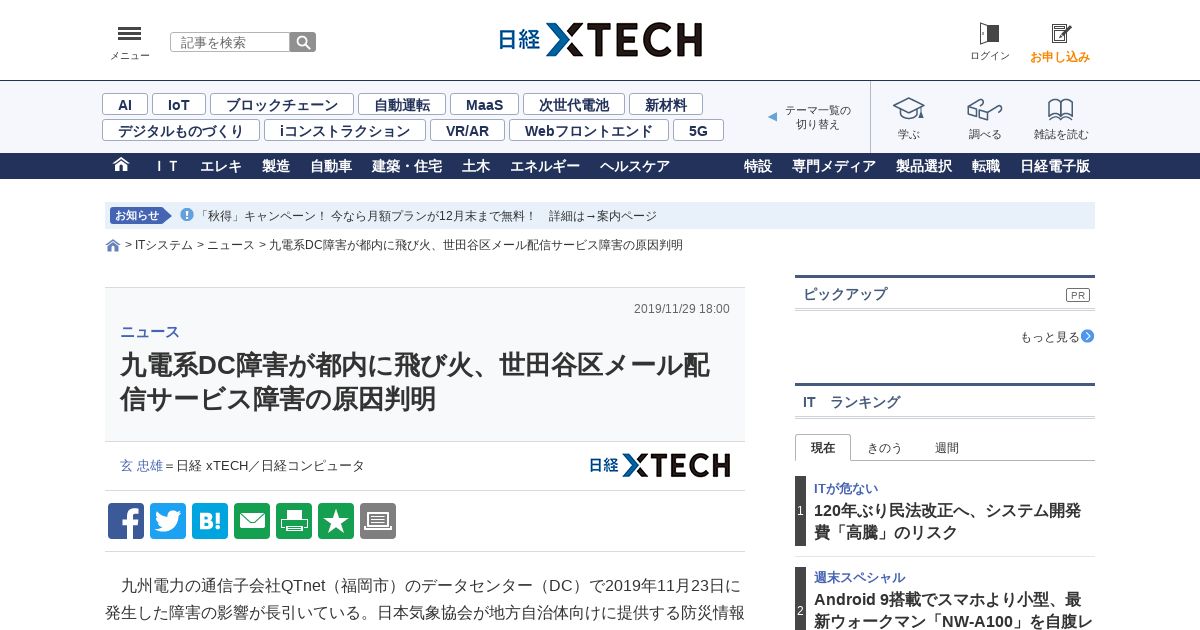1200x630 pixels.
Task: Open ranking article 120年ぶり民法改正へ
Action: pyautogui.click(x=947, y=521)
